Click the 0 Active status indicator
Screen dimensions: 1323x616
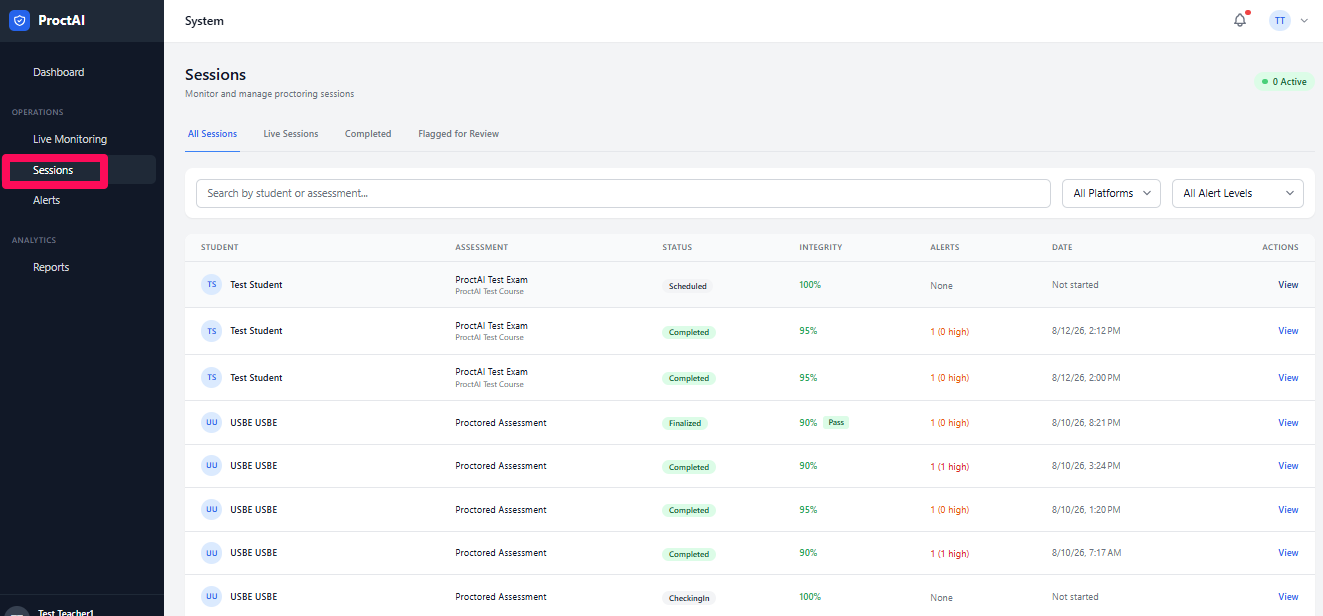point(1285,82)
